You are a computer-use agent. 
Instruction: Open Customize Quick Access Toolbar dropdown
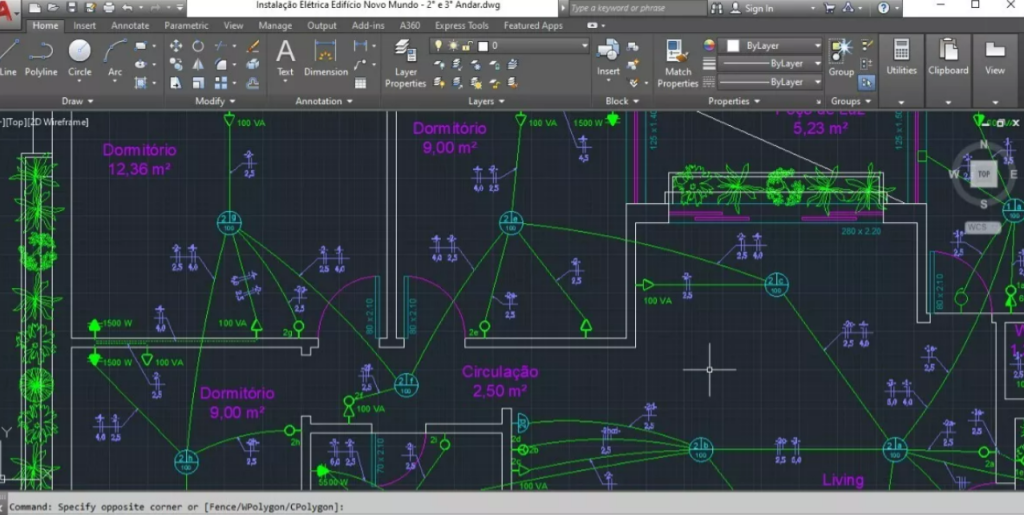(180, 8)
